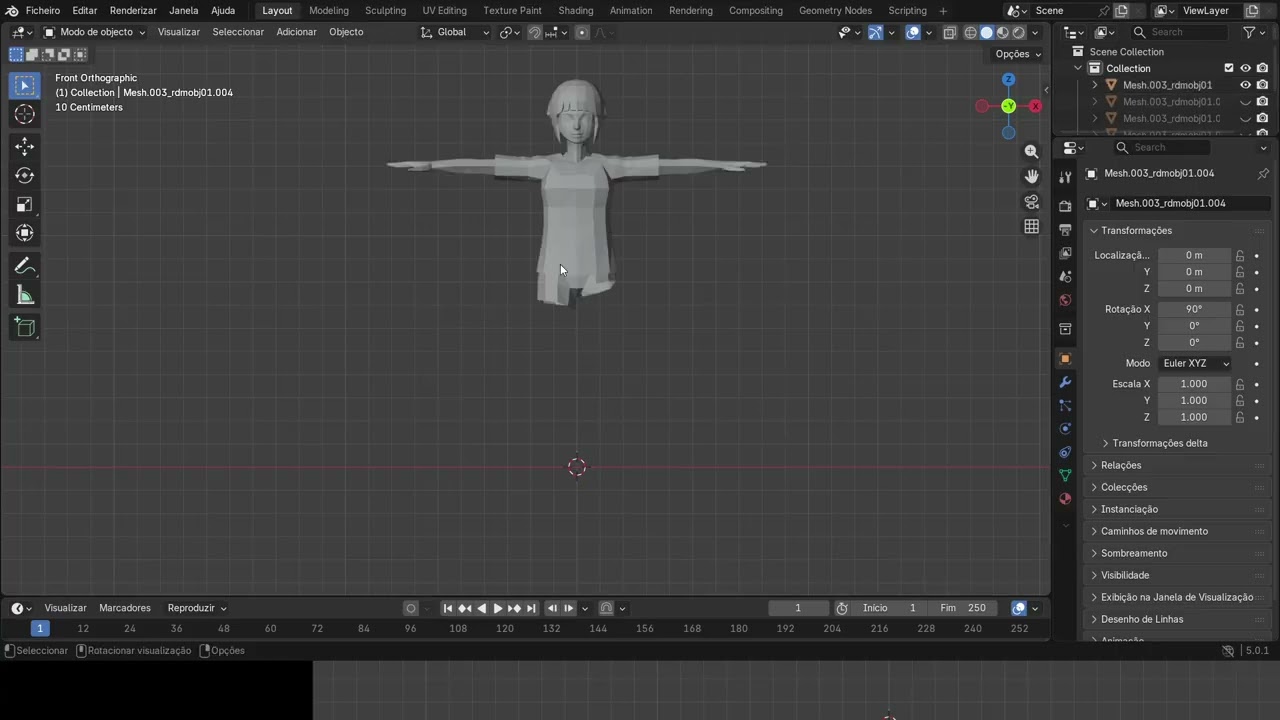The image size is (1280, 720).
Task: Open the Physics properties tab
Action: click(1065, 429)
